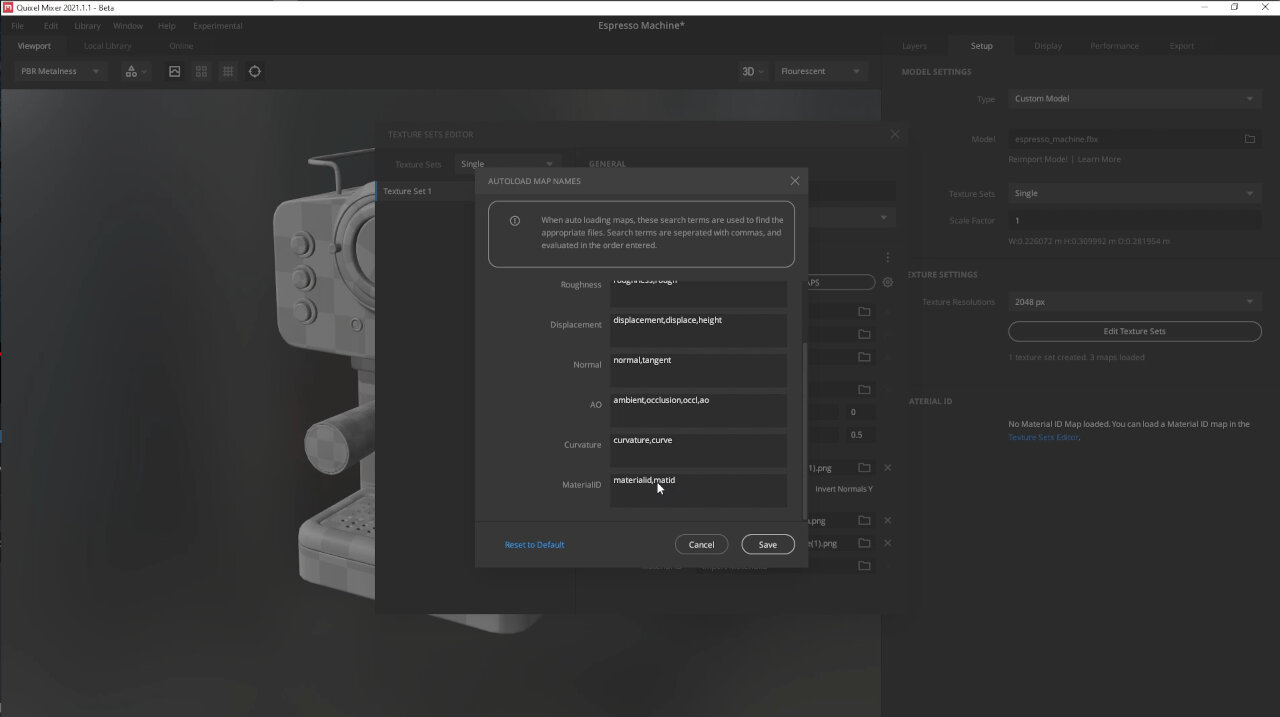Click the crosshair recenter icon in toolbar
This screenshot has height=717, width=1280.
pyautogui.click(x=255, y=71)
